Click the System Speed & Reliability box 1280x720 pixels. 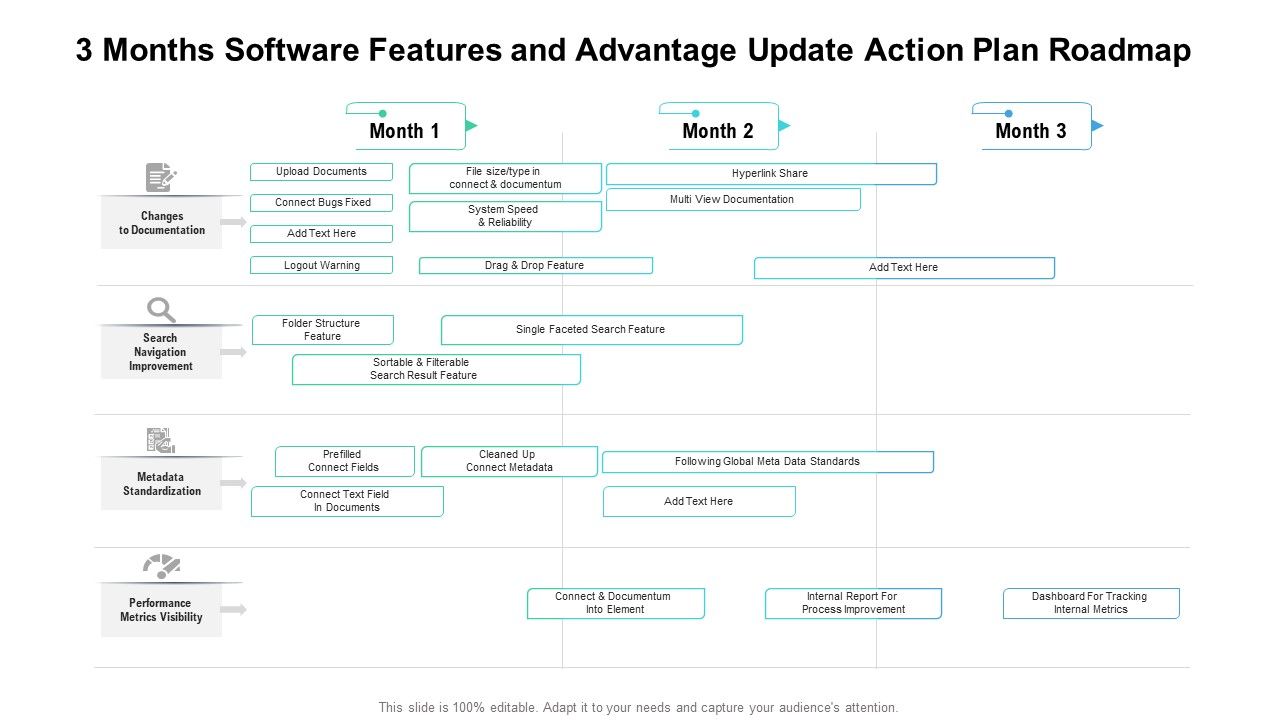[x=505, y=216]
